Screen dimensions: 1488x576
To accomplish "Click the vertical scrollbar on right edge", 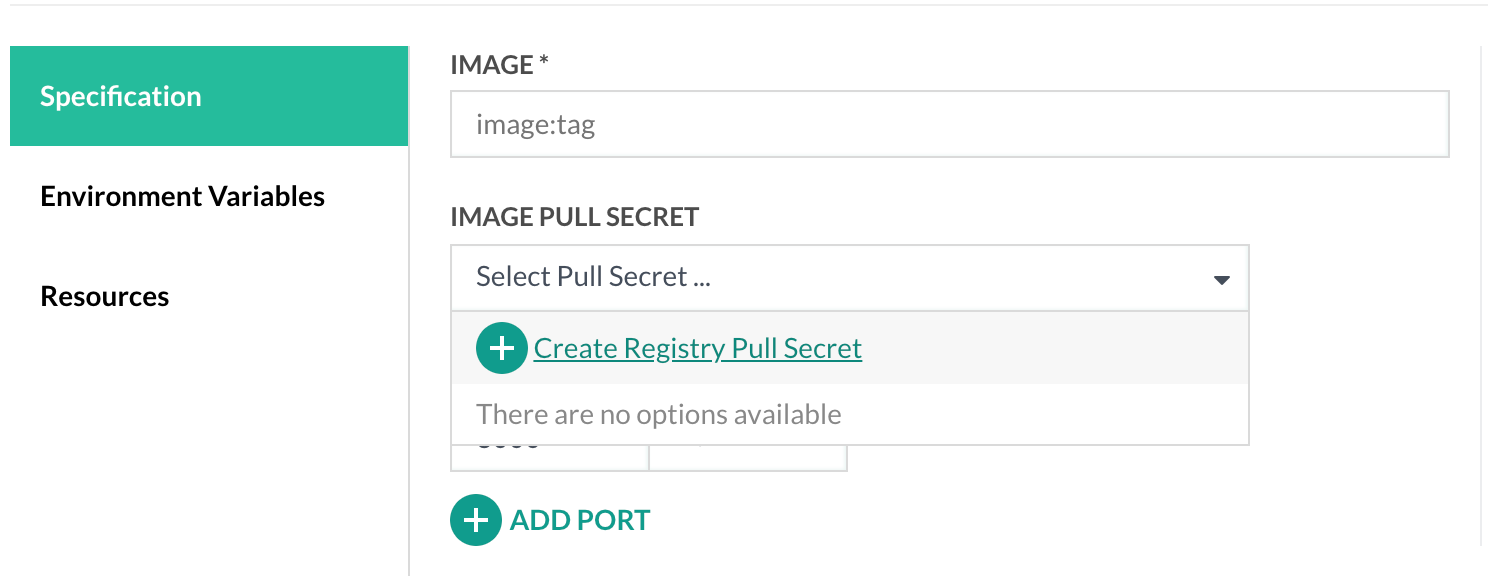I will pos(1482,300).
